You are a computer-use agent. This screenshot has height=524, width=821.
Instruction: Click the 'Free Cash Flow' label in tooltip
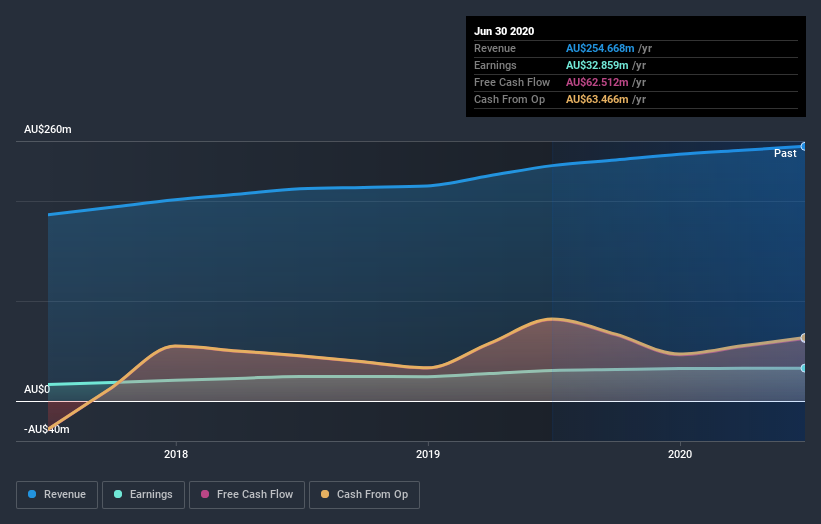(512, 82)
